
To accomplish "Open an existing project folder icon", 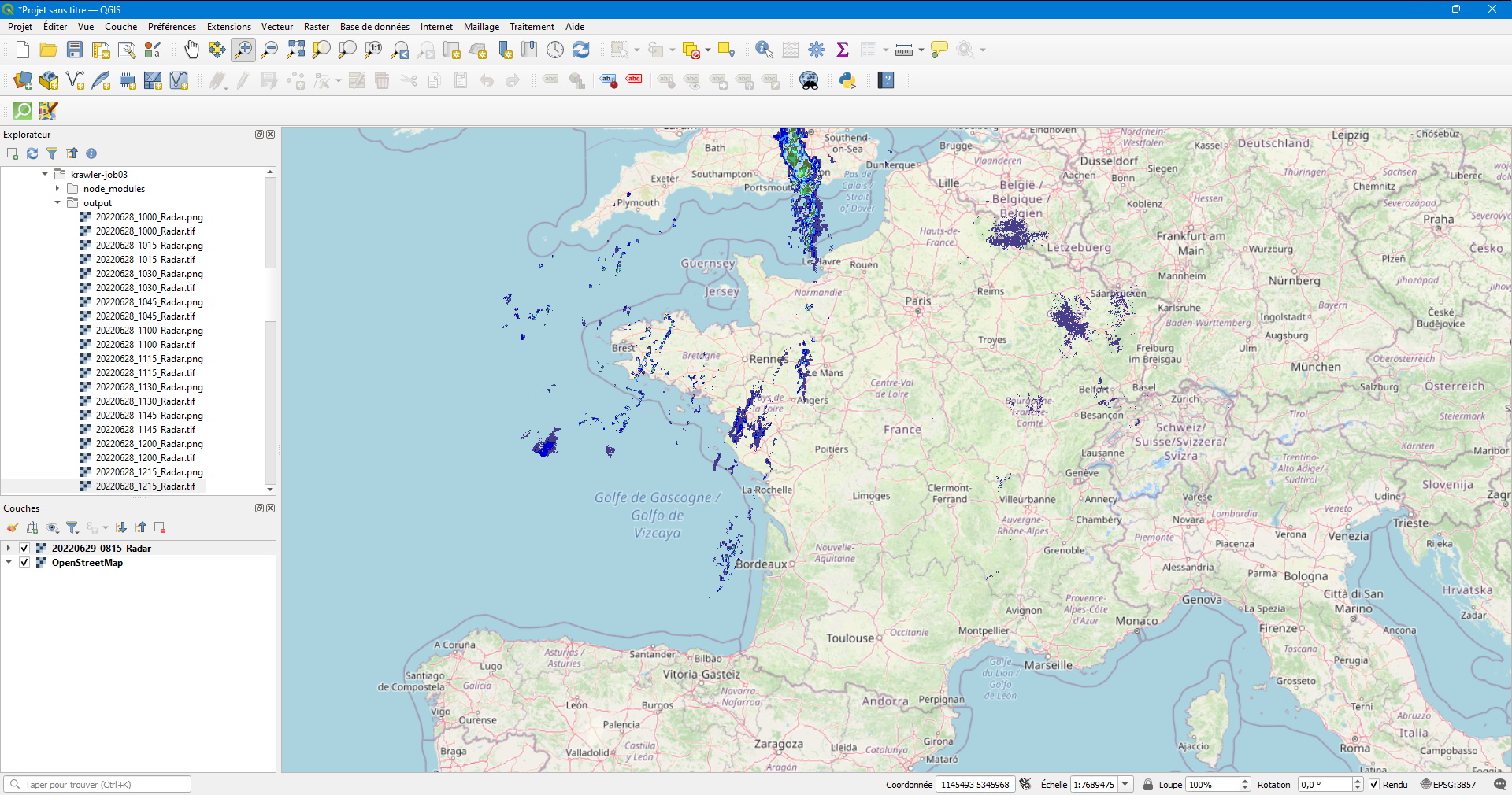I will (x=49, y=50).
